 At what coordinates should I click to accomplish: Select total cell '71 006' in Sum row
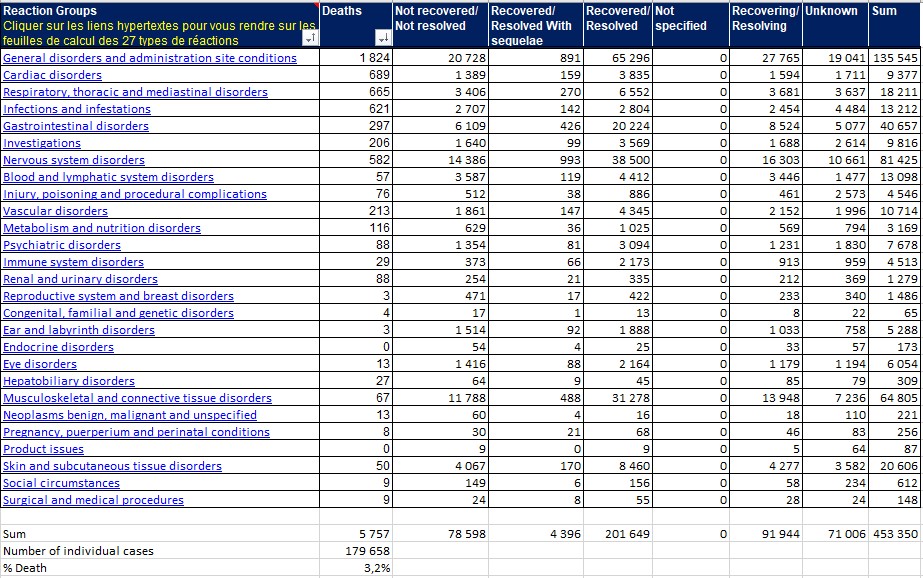835,534
